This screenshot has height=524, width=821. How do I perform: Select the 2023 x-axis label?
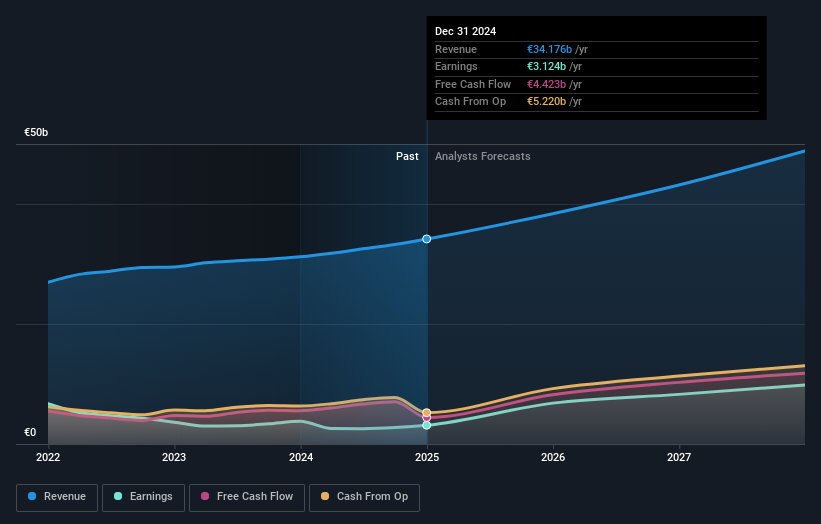pyautogui.click(x=174, y=457)
